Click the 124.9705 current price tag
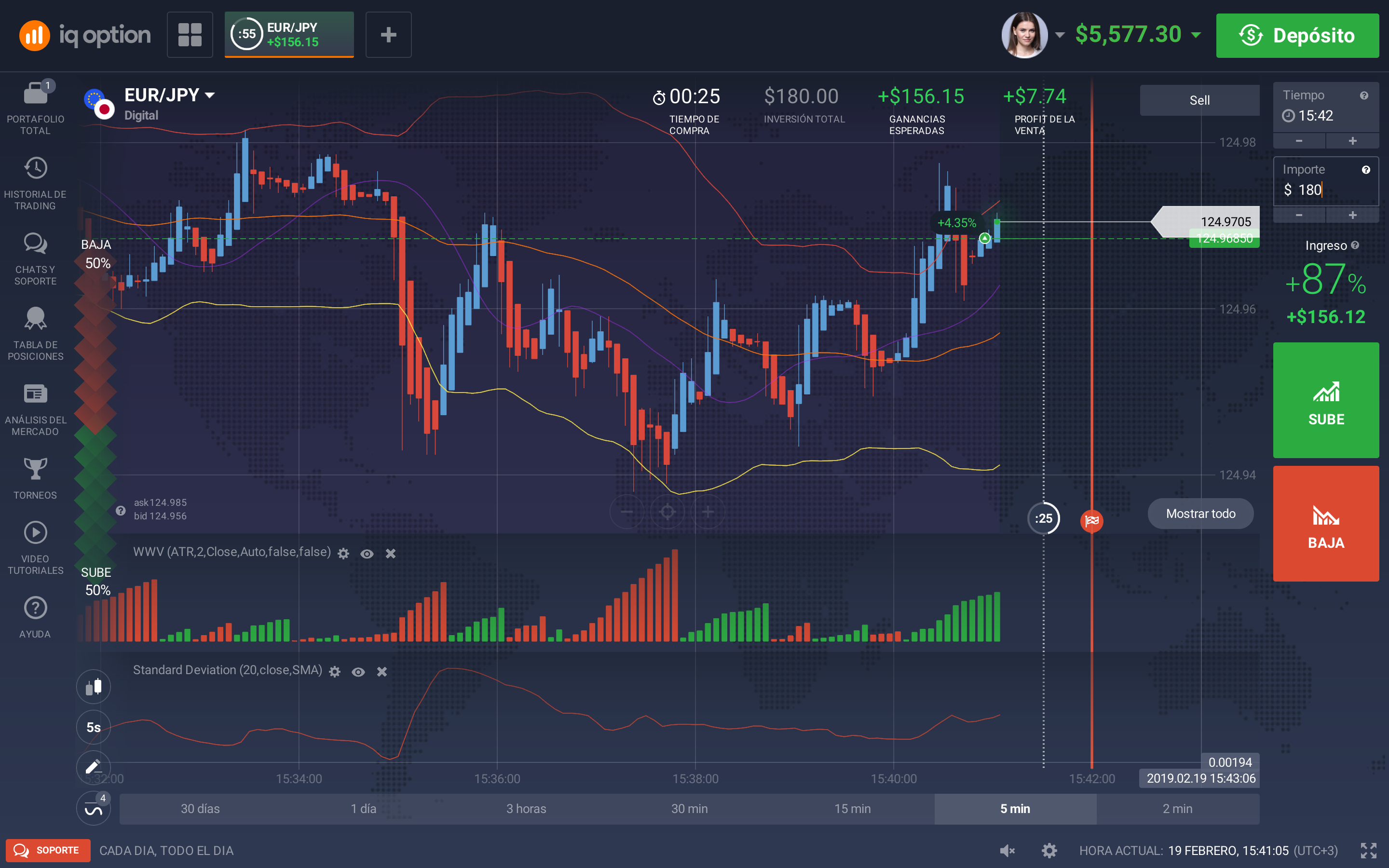This screenshot has width=1389, height=868. coord(1205,222)
